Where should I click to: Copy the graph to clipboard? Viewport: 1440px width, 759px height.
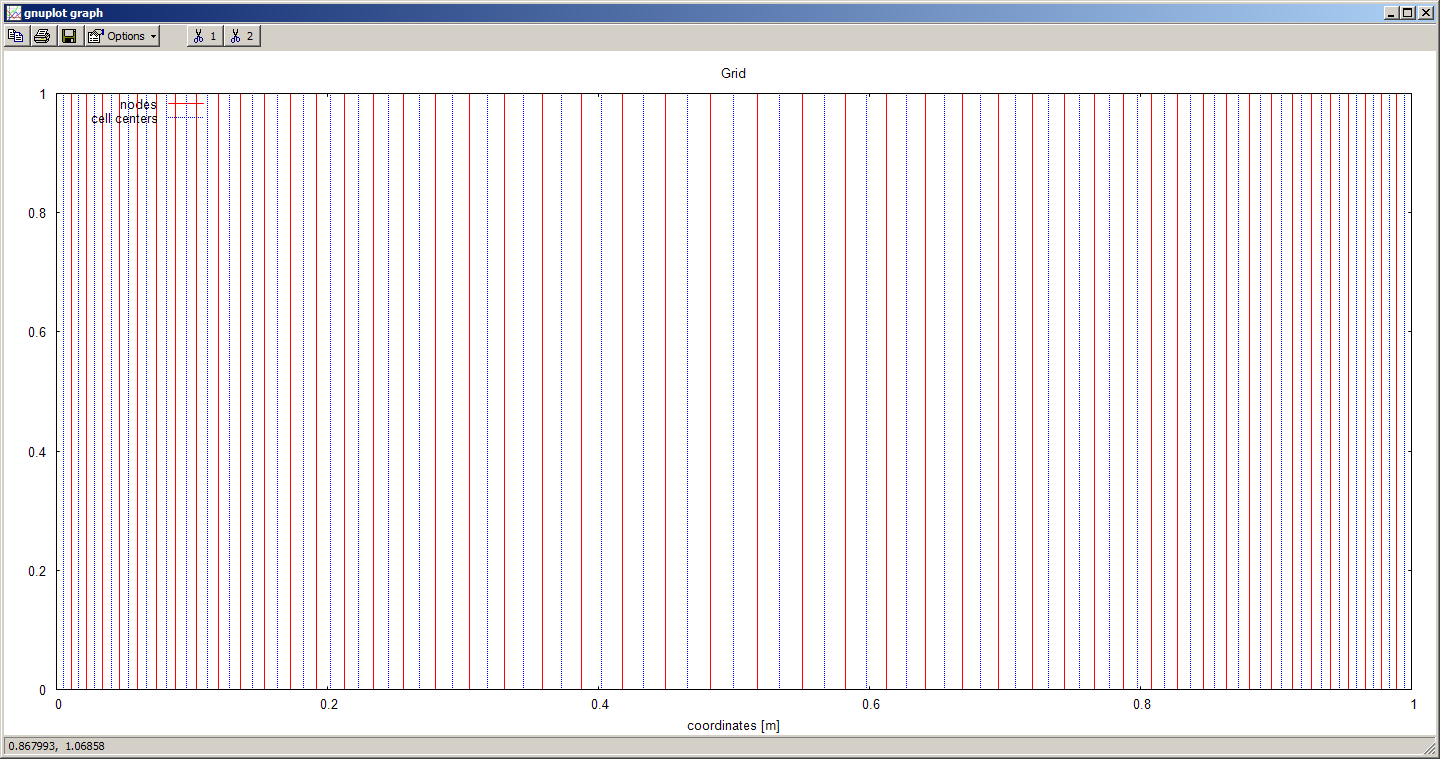click(16, 36)
